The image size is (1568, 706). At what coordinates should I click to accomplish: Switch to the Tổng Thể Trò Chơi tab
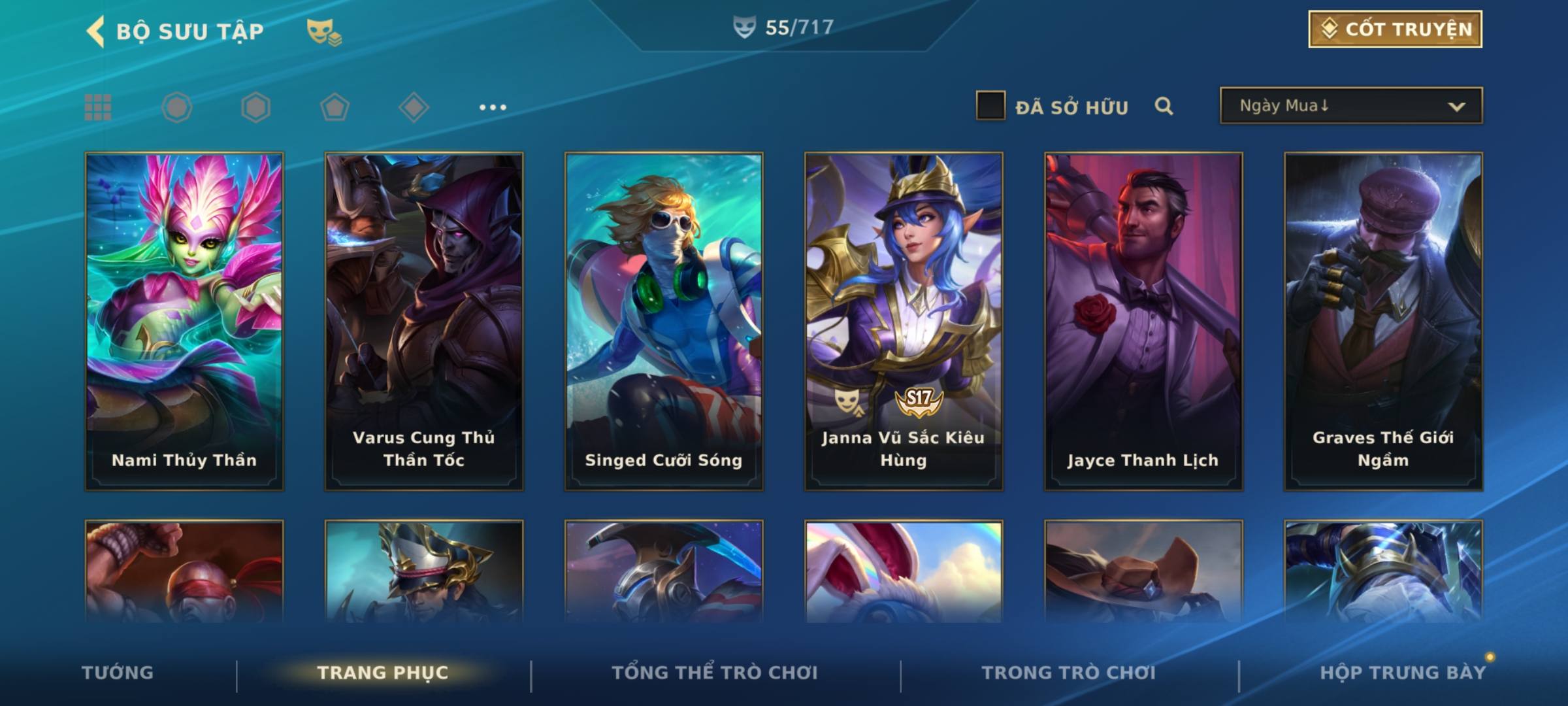pos(715,672)
